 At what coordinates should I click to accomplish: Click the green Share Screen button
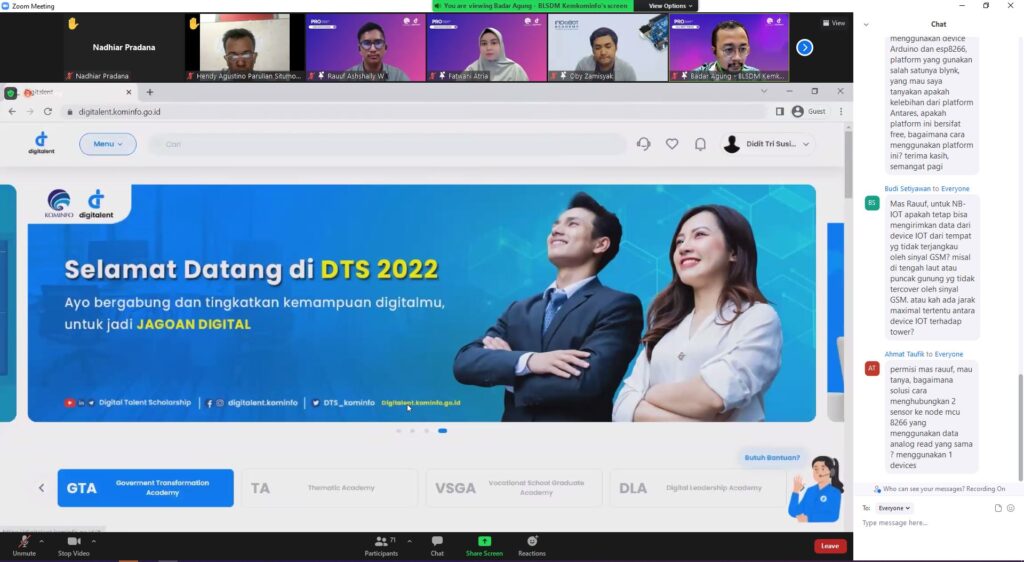pos(484,546)
